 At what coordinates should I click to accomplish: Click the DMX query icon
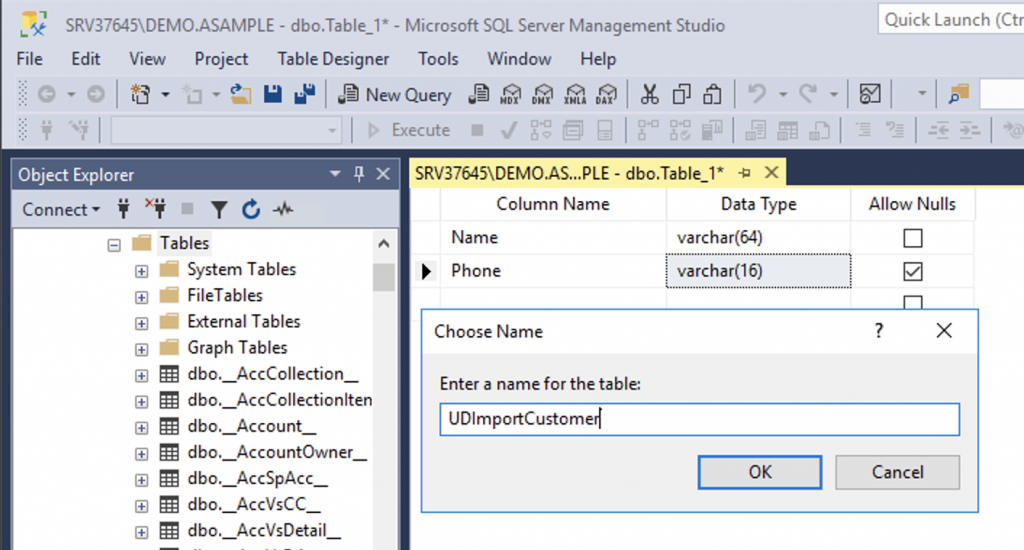(542, 95)
